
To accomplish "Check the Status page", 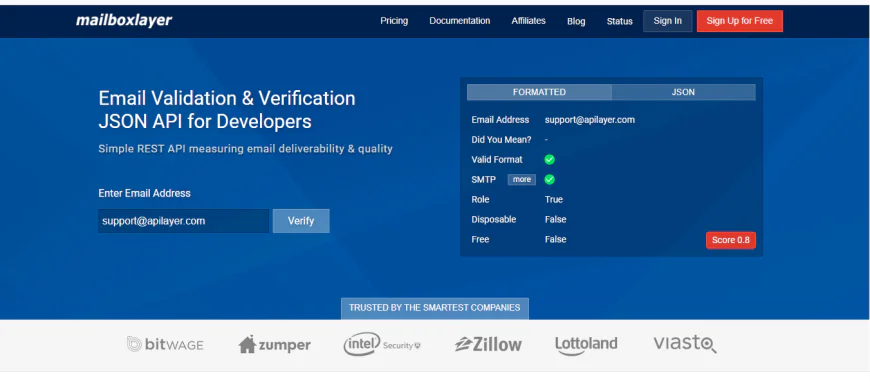I will (x=619, y=21).
